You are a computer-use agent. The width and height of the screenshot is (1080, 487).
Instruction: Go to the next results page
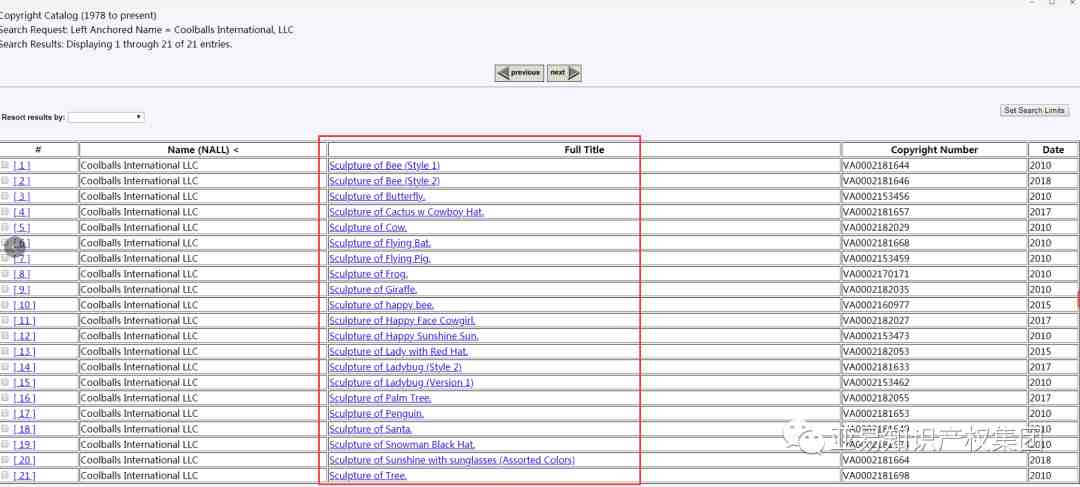pyautogui.click(x=564, y=73)
